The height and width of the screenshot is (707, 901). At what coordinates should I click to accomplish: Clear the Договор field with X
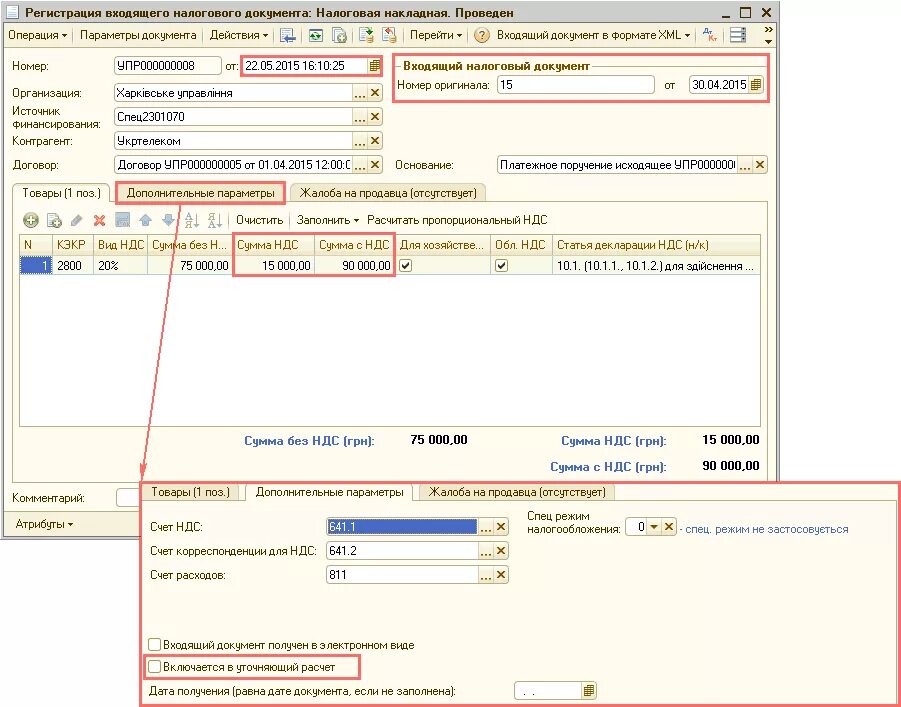click(x=375, y=165)
